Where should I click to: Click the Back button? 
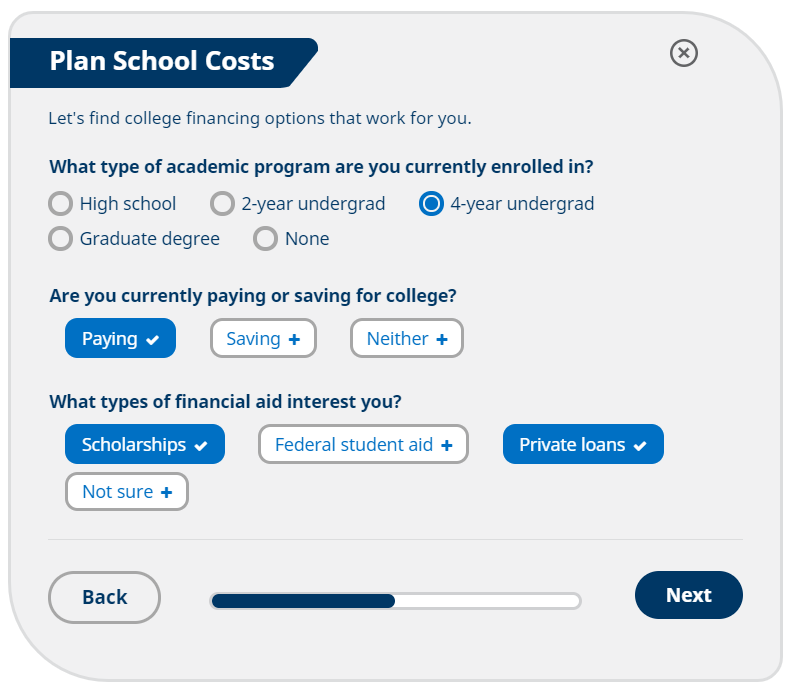tap(104, 597)
